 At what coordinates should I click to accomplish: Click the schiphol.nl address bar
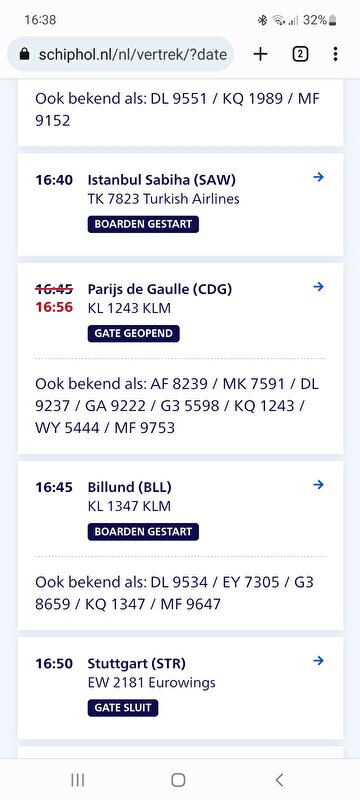click(x=120, y=54)
